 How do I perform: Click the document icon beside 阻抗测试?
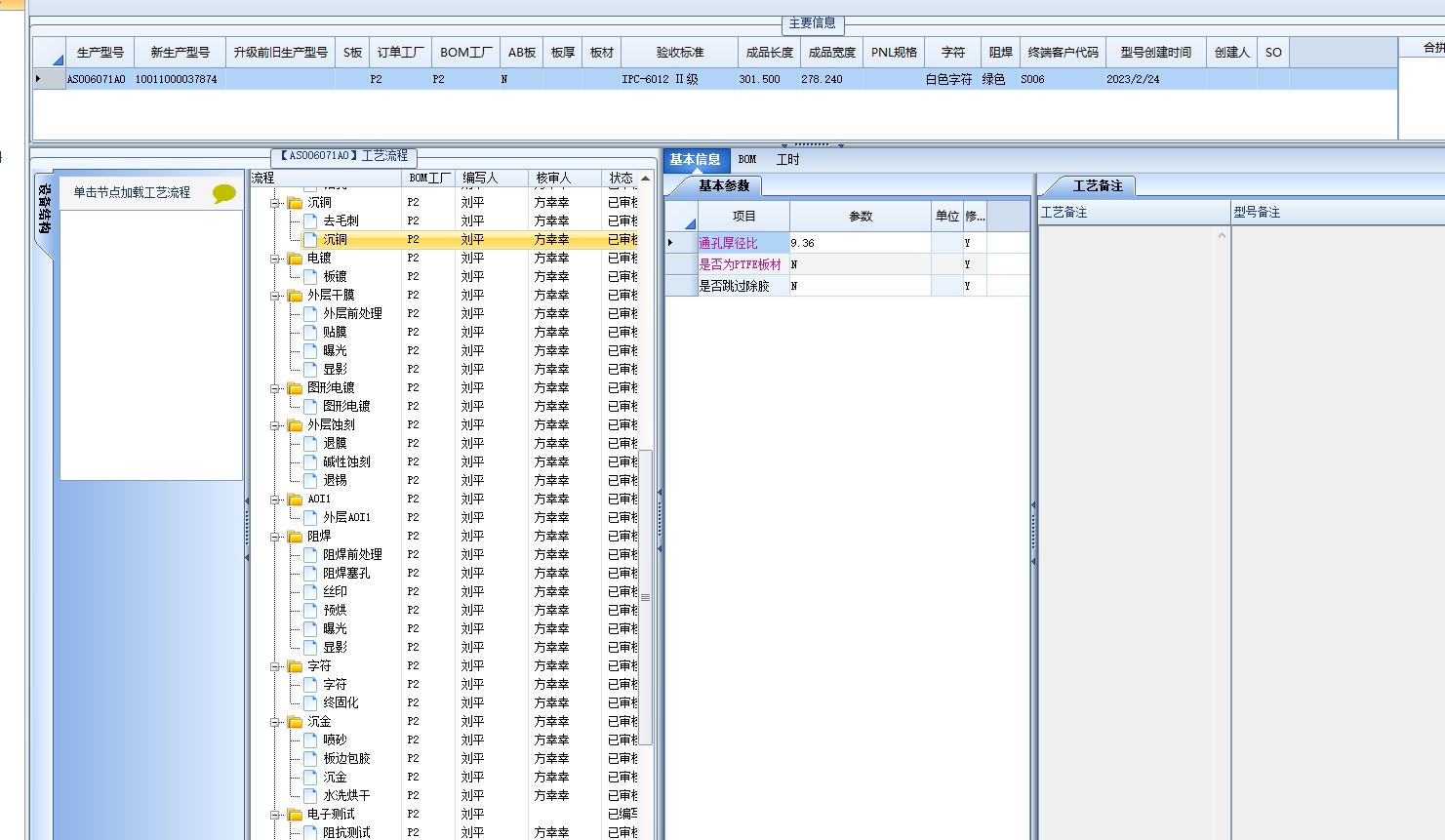point(310,833)
